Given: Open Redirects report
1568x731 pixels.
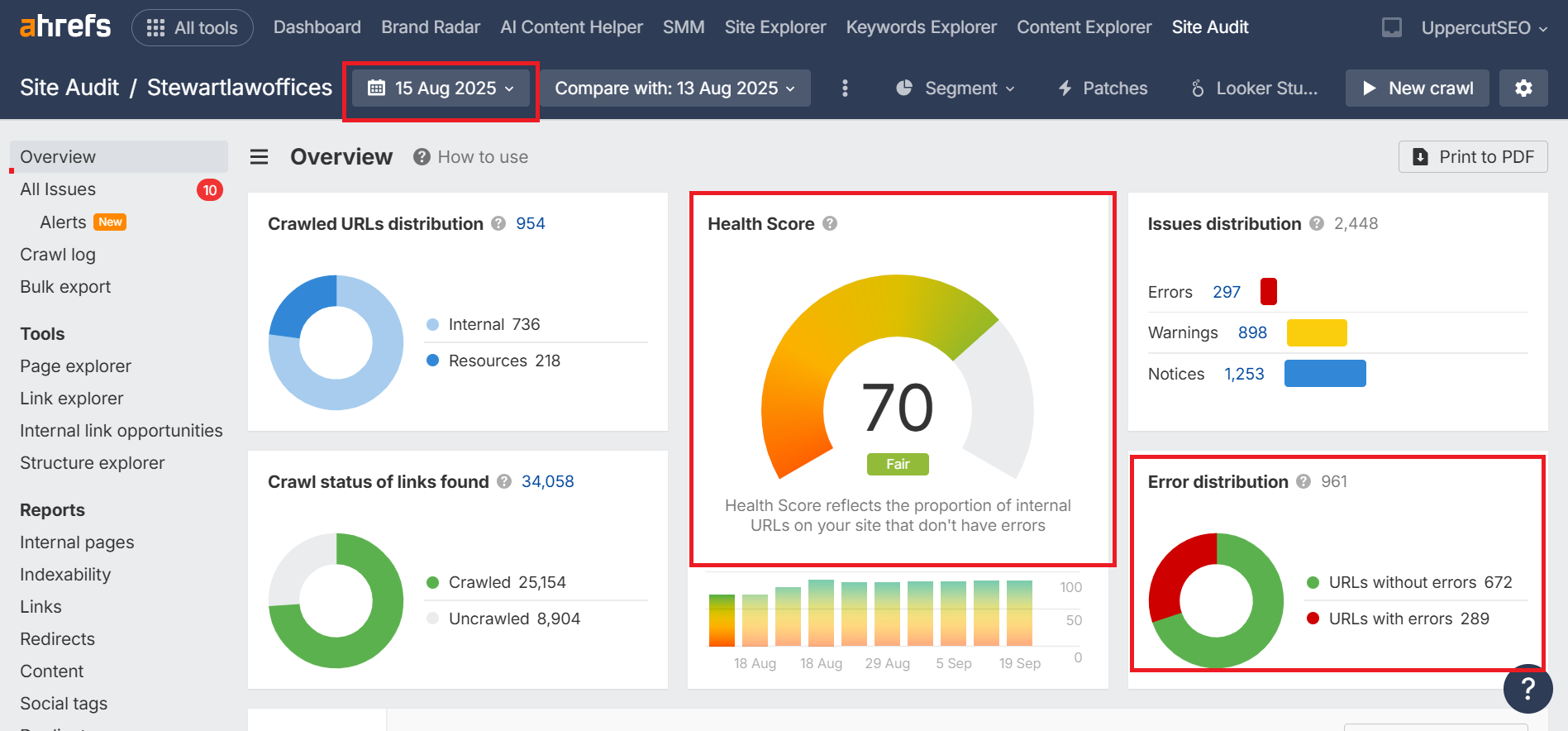Looking at the screenshot, I should [57, 638].
